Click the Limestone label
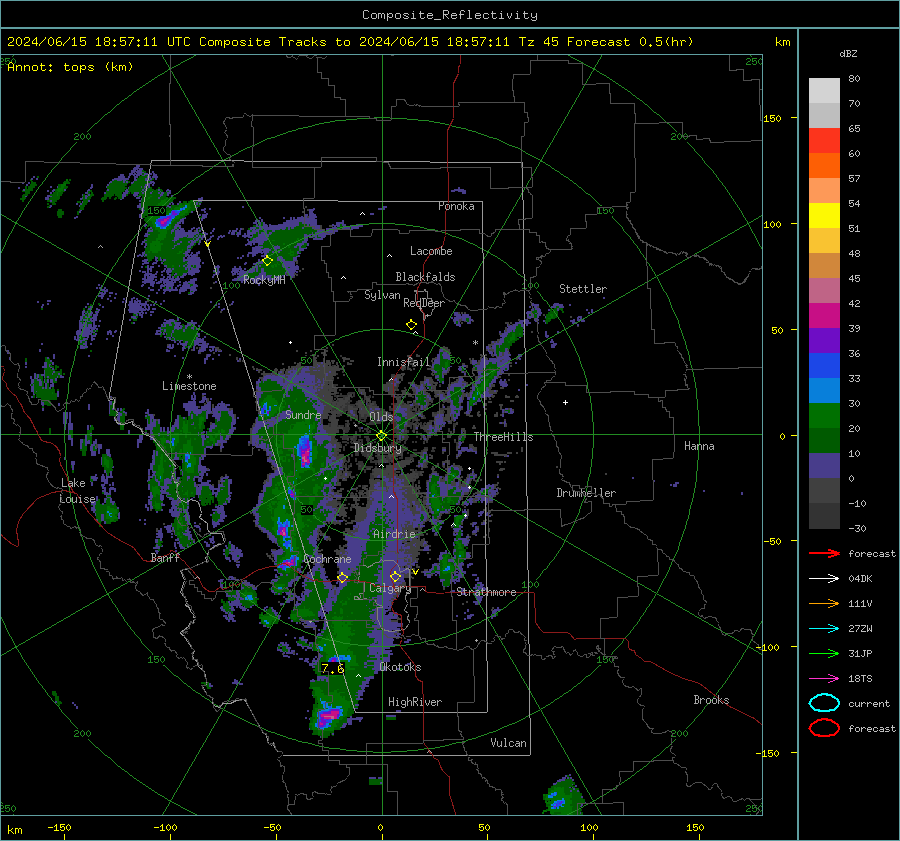Screen dimensions: 900x841 coord(189,386)
